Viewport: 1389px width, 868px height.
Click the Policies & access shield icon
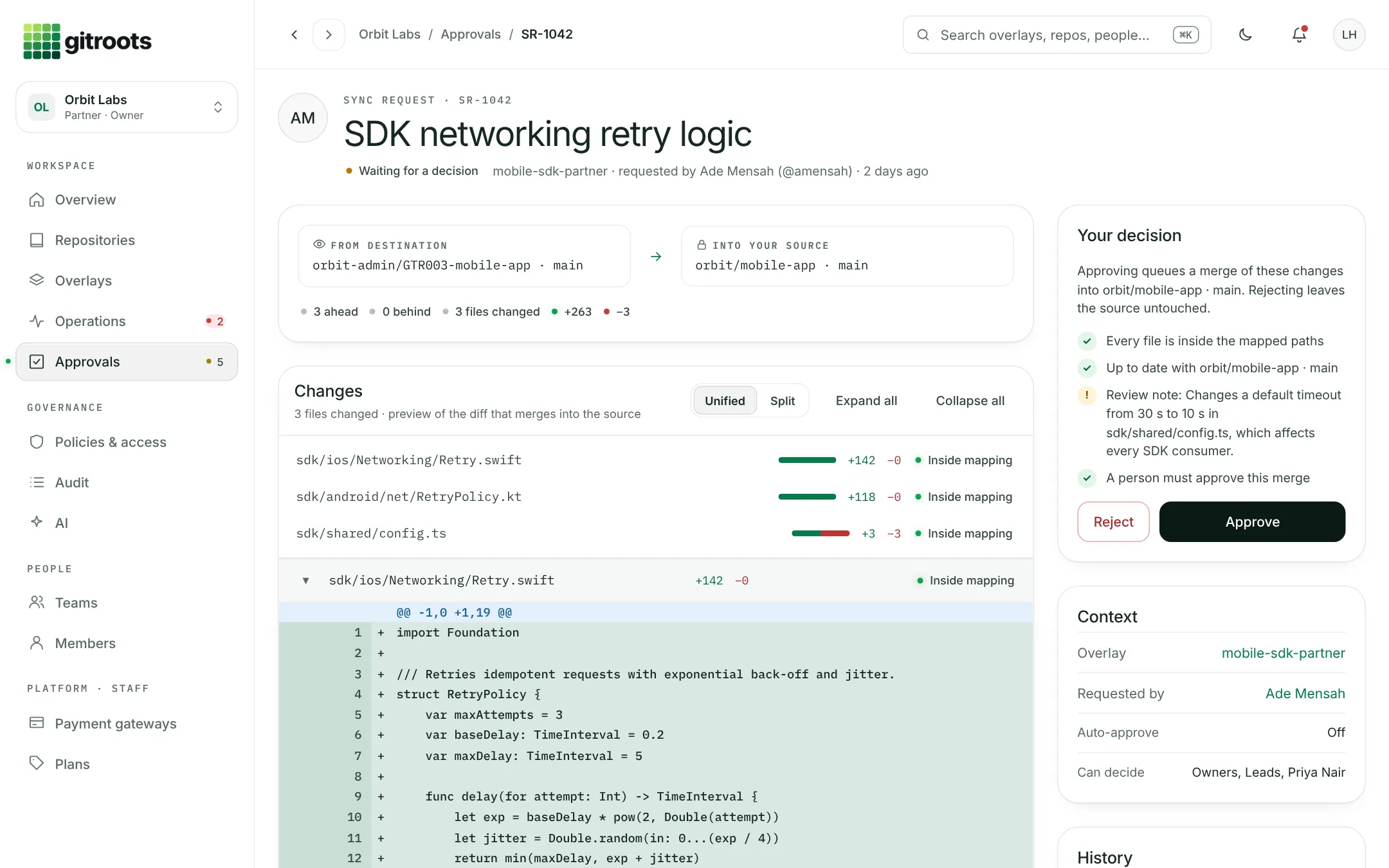(x=37, y=442)
